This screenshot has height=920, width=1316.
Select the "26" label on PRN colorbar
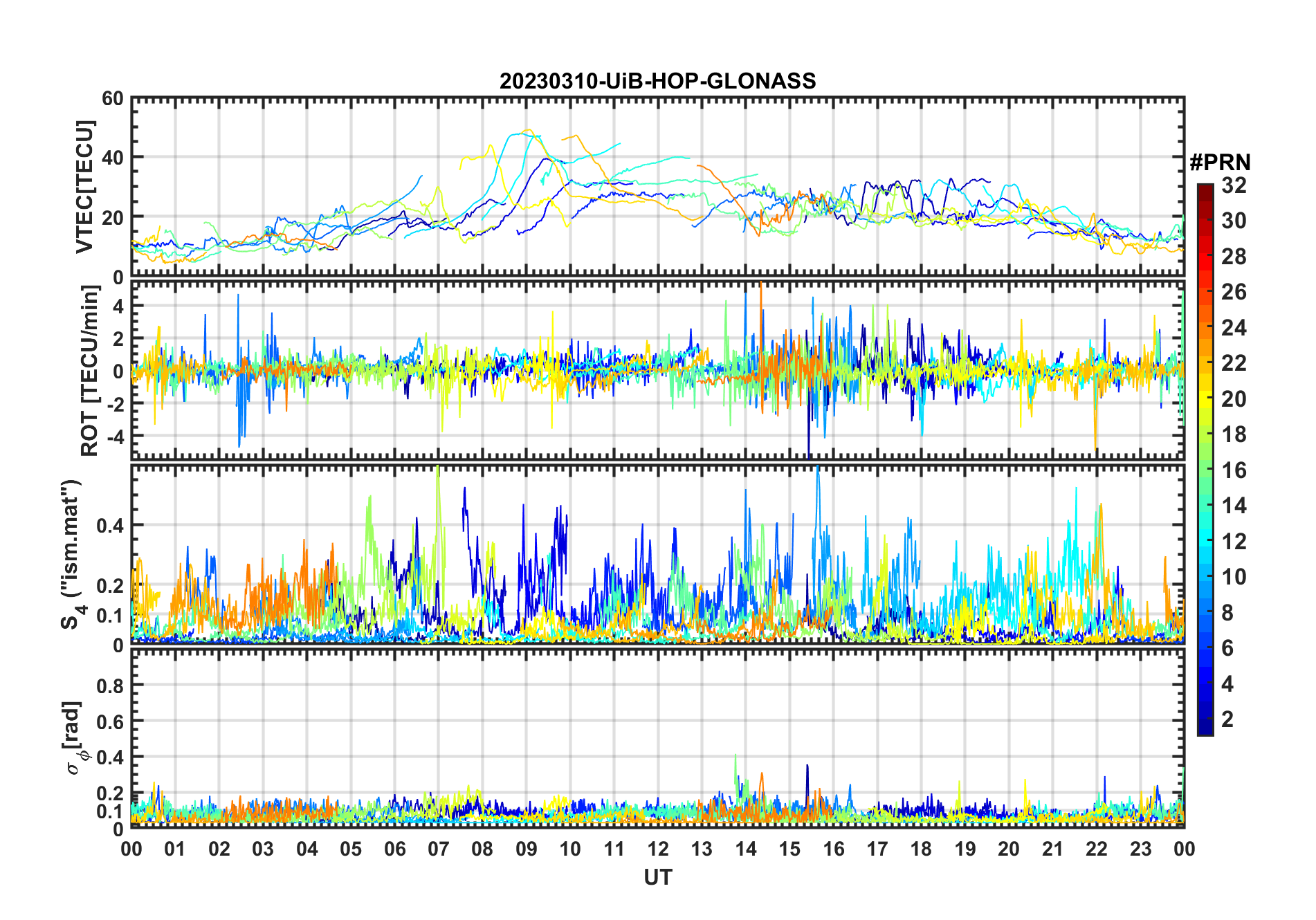tap(1234, 292)
